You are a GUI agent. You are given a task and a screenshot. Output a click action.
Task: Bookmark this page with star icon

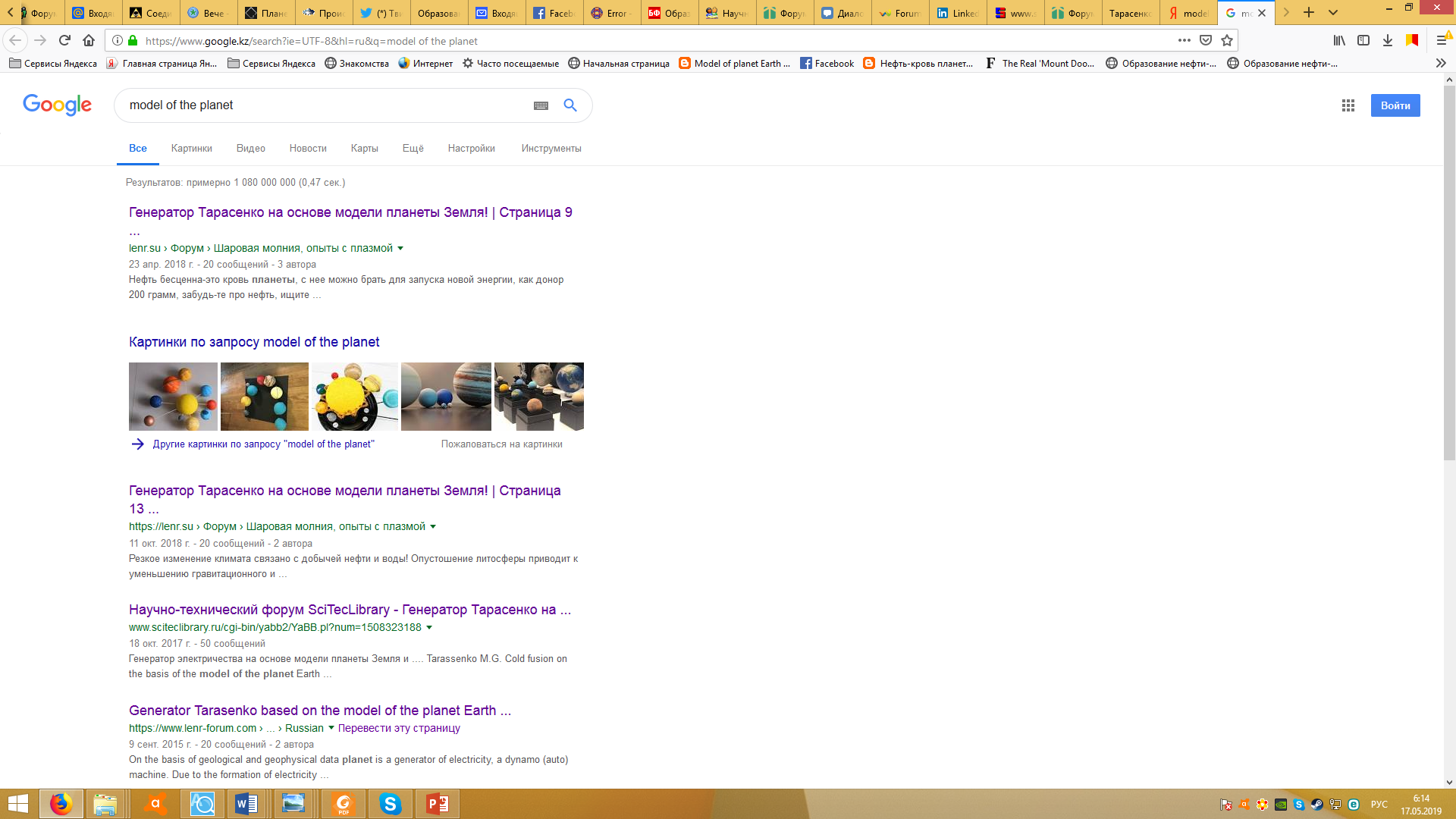tap(1227, 41)
